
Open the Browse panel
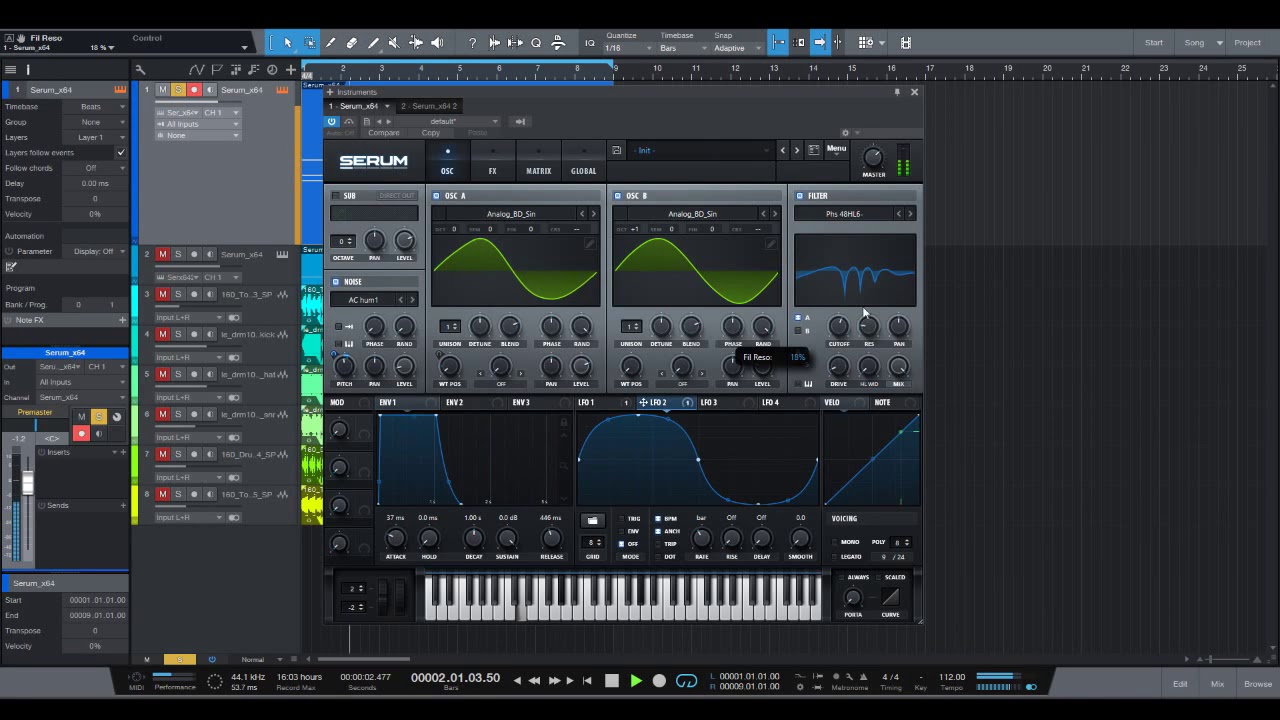coord(1258,684)
